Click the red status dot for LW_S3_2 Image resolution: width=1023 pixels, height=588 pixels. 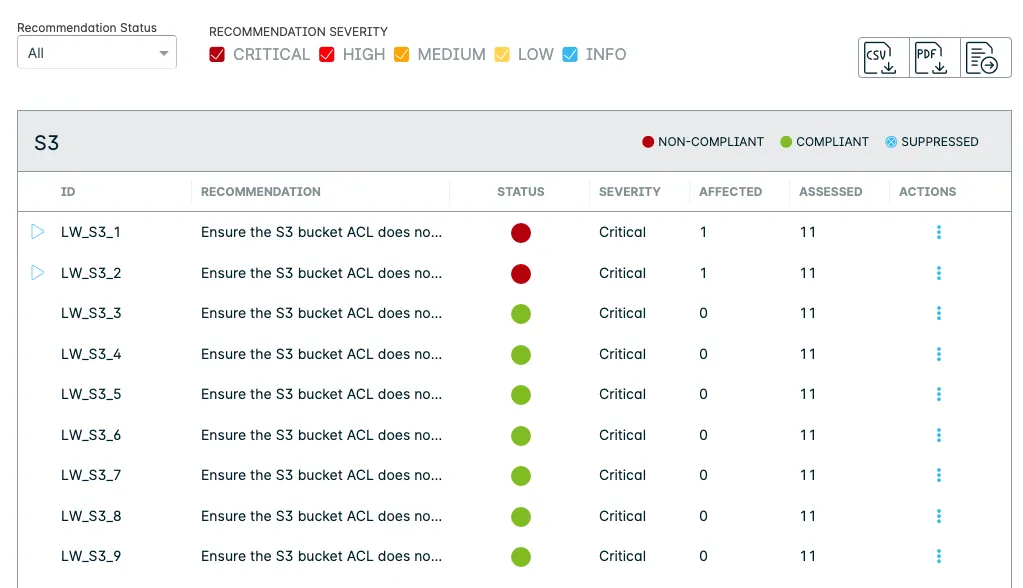point(521,273)
